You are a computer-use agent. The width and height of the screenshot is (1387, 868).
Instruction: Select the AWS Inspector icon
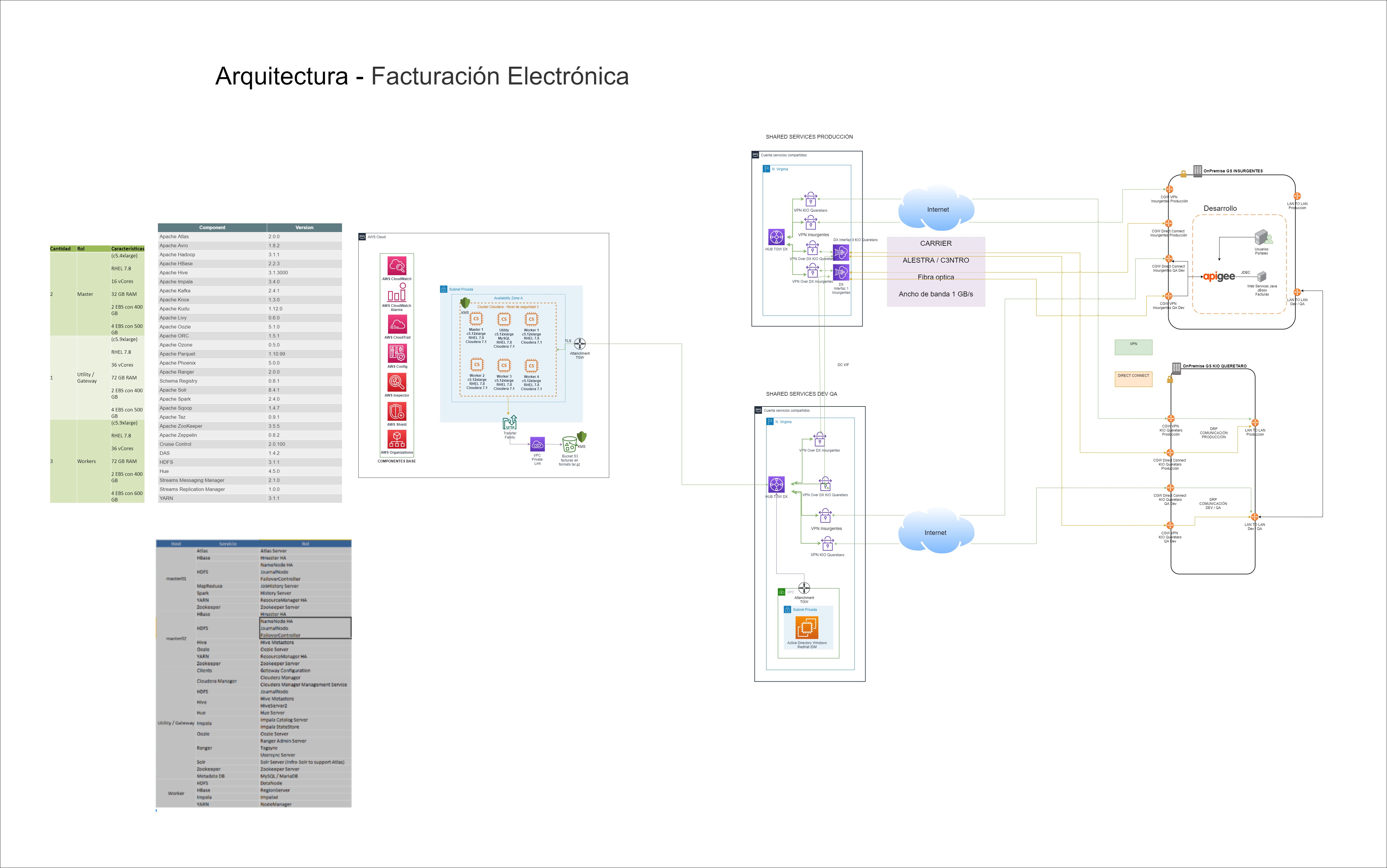pos(397,382)
